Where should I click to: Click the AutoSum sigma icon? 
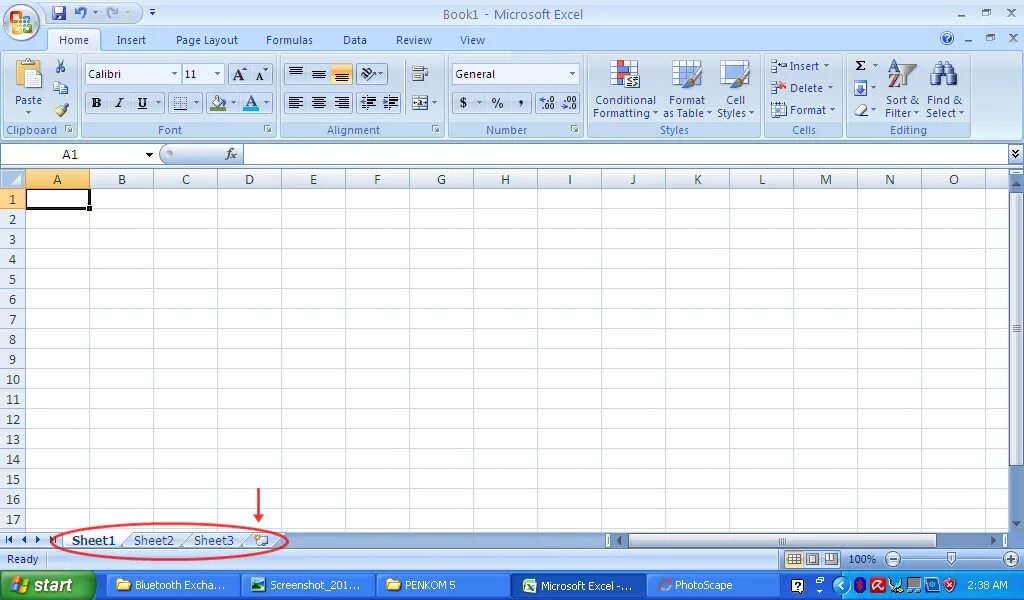click(x=861, y=65)
